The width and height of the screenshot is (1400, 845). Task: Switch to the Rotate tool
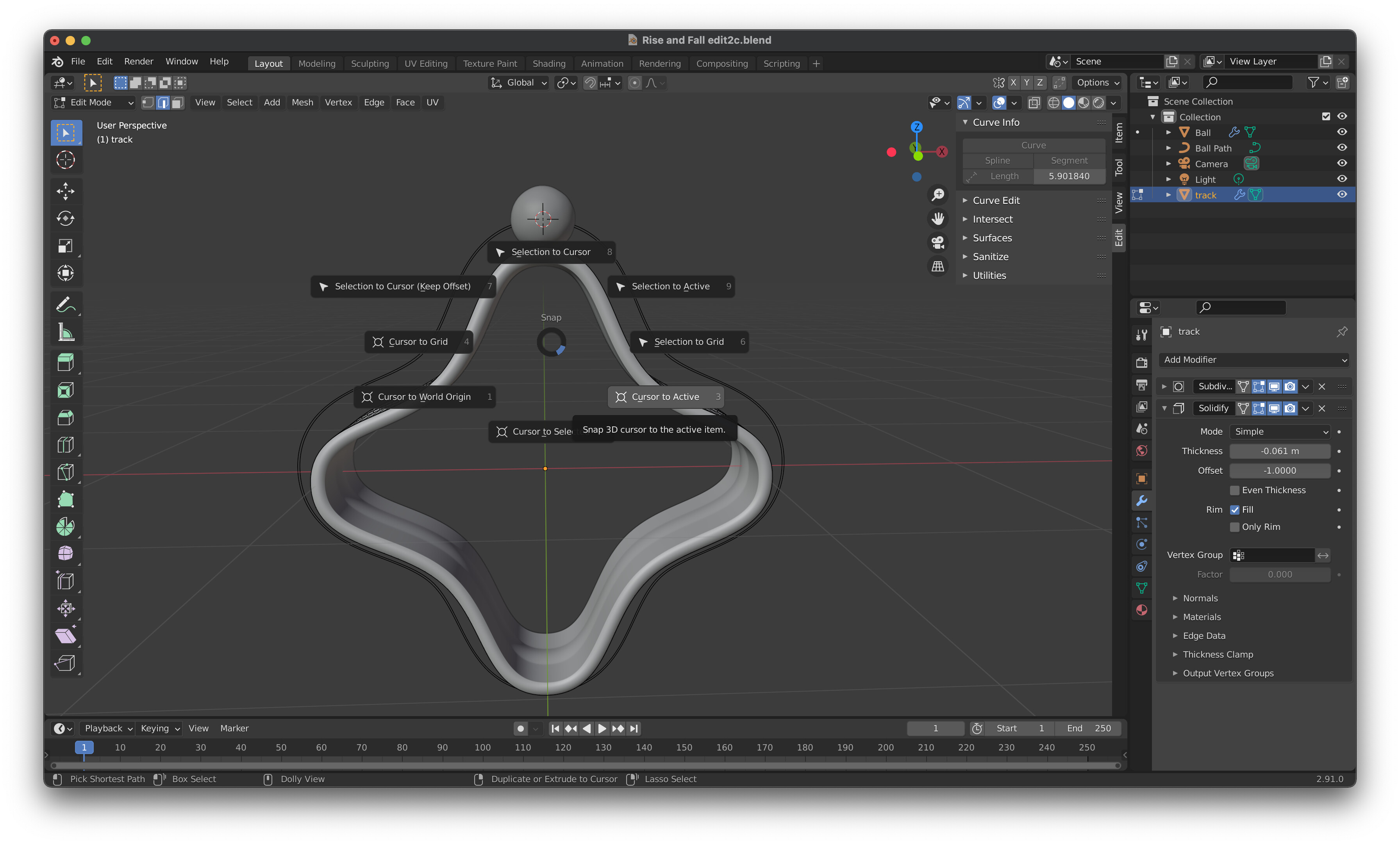(x=66, y=219)
